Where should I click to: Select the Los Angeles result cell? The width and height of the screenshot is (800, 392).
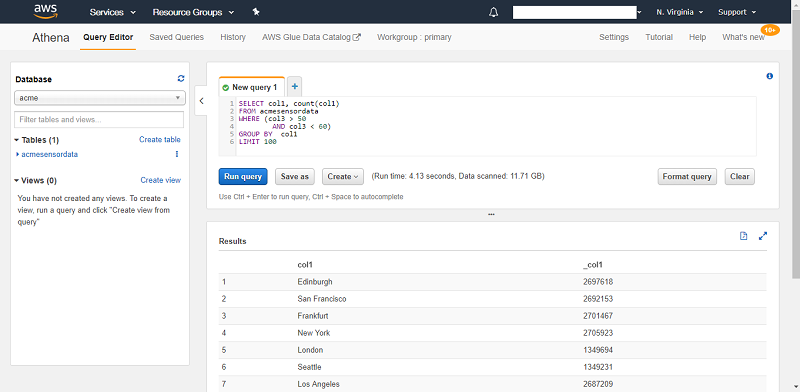[x=318, y=384]
